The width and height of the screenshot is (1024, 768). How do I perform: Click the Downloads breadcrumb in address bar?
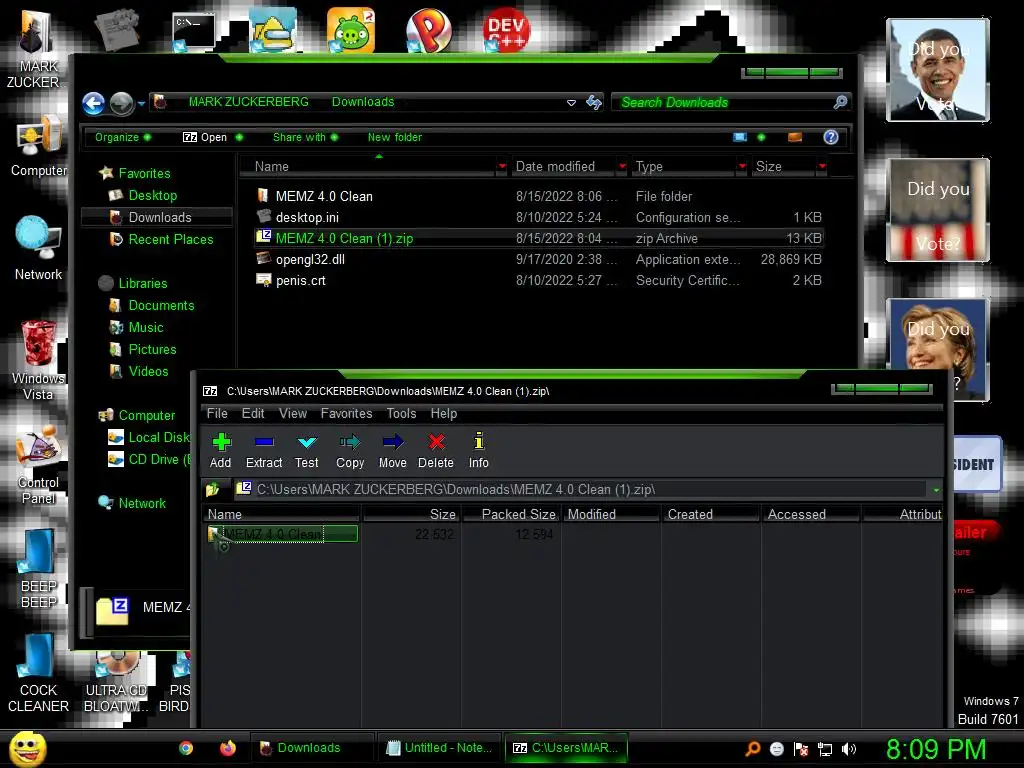tap(363, 102)
